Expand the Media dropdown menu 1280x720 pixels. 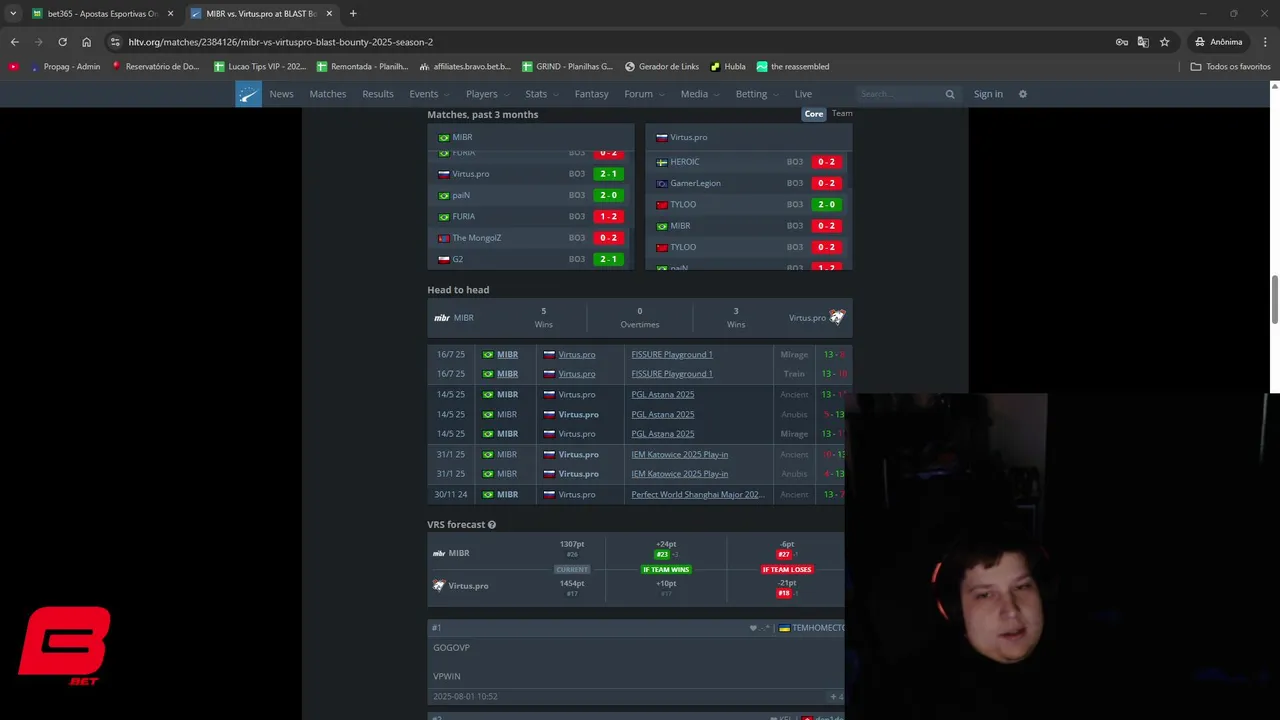pos(701,94)
